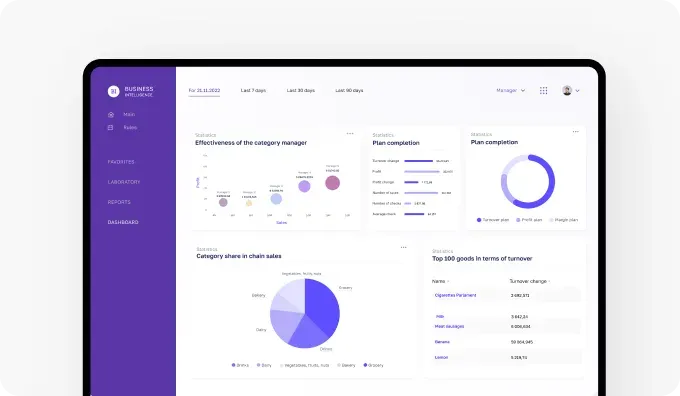Click the Average check progress bar
The width and height of the screenshot is (680, 396).
coord(414,214)
